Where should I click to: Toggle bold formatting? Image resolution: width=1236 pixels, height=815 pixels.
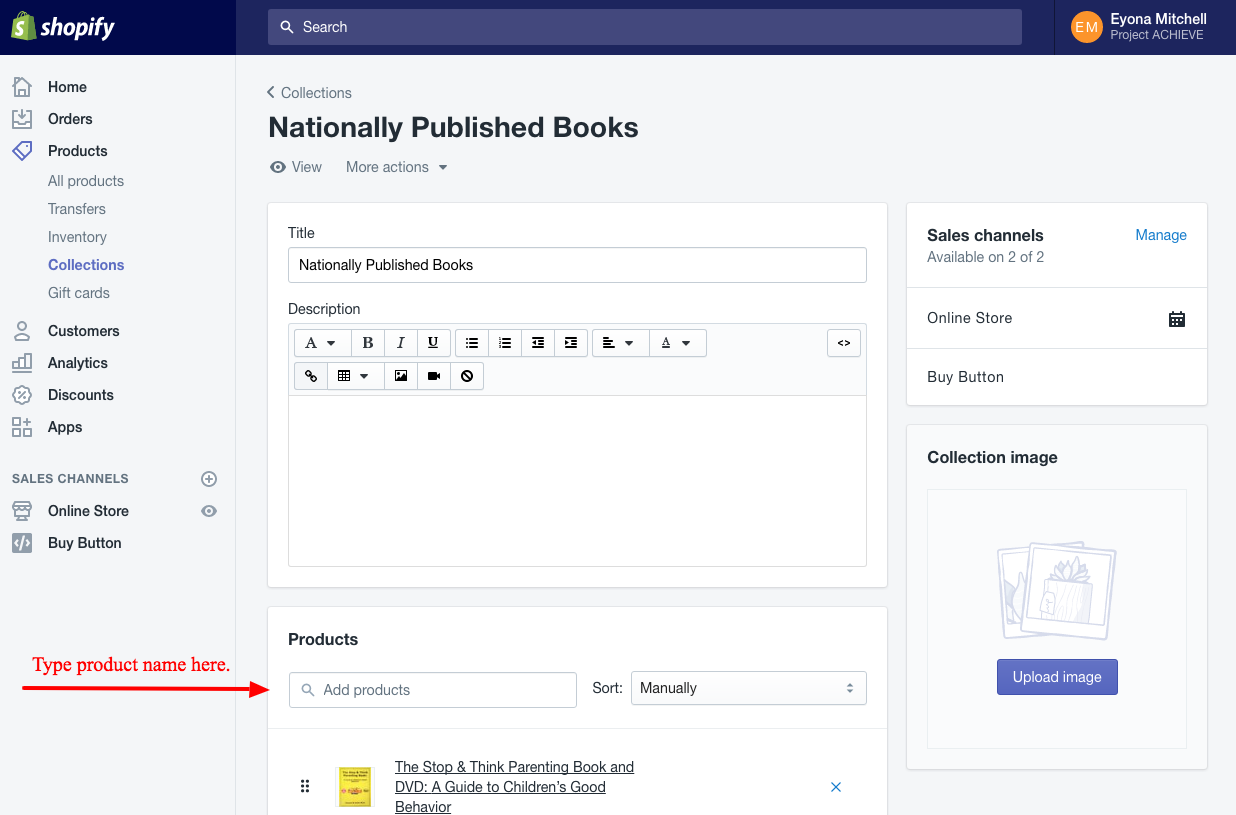click(368, 343)
